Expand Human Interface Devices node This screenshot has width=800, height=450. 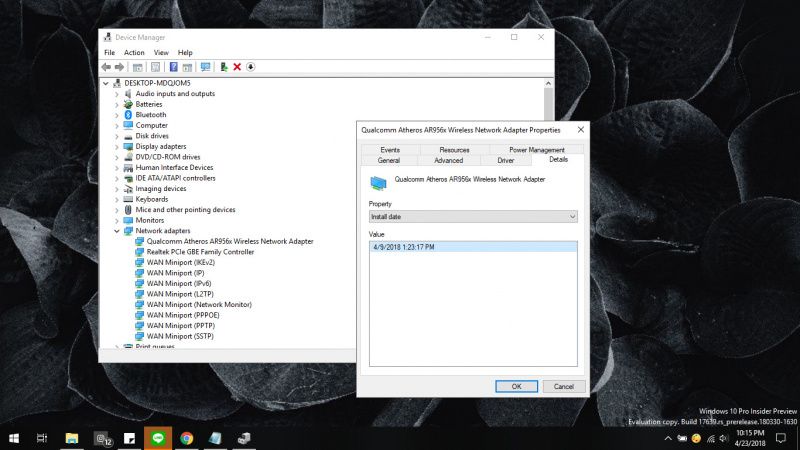tap(117, 168)
